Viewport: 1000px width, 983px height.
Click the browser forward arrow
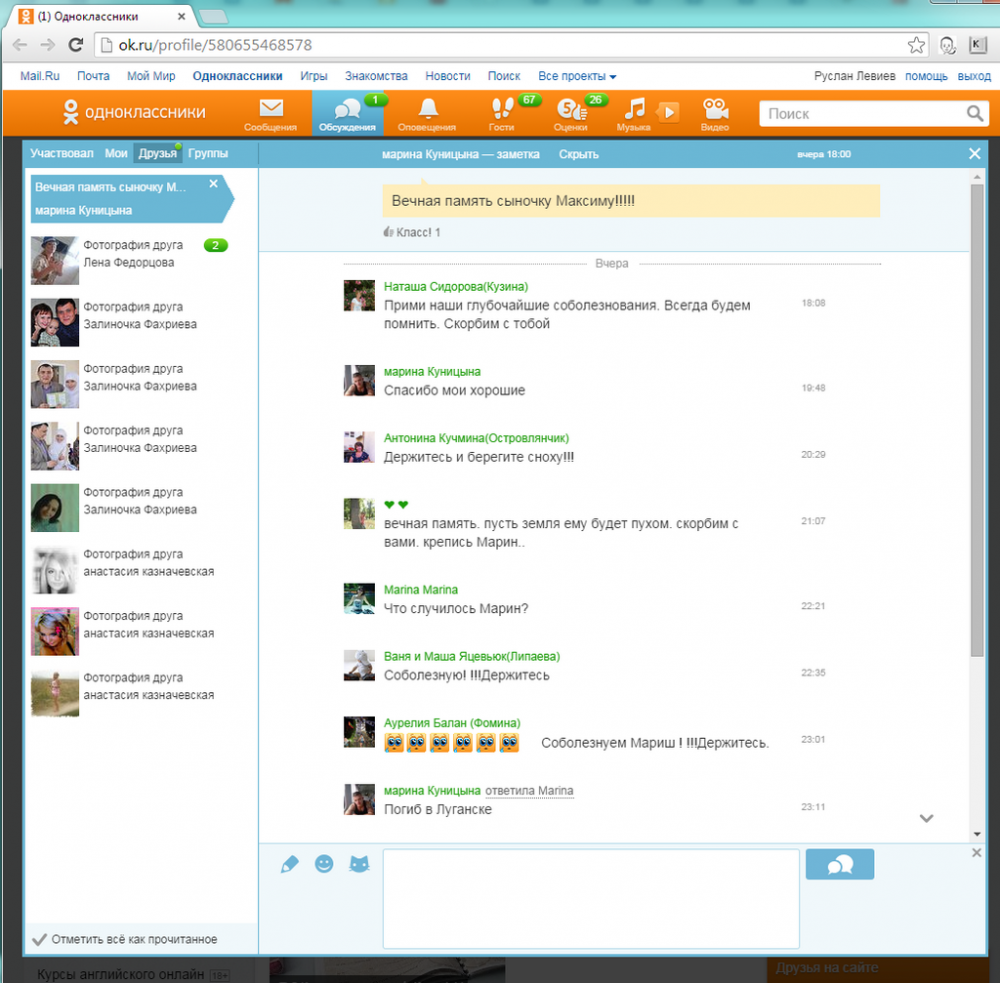(48, 45)
